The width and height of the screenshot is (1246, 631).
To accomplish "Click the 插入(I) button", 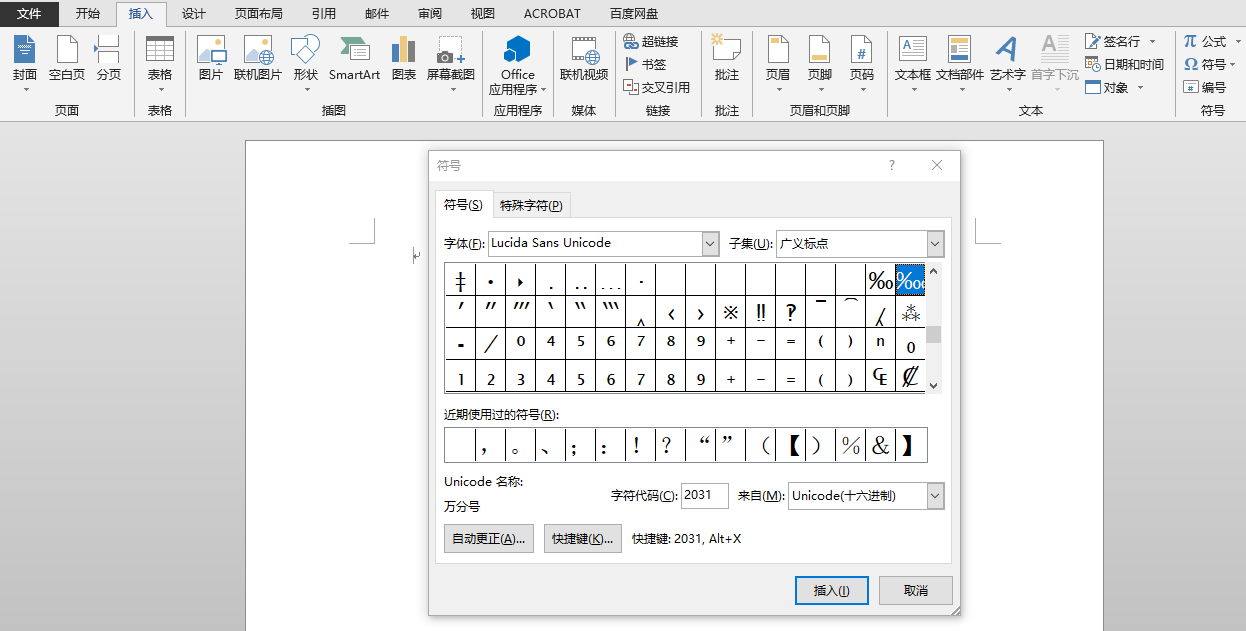I will coord(832,590).
